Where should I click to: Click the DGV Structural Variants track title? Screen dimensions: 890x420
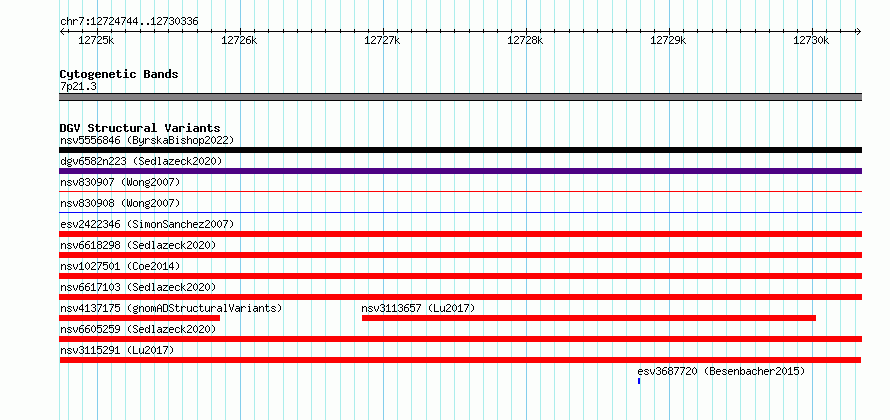(140, 128)
